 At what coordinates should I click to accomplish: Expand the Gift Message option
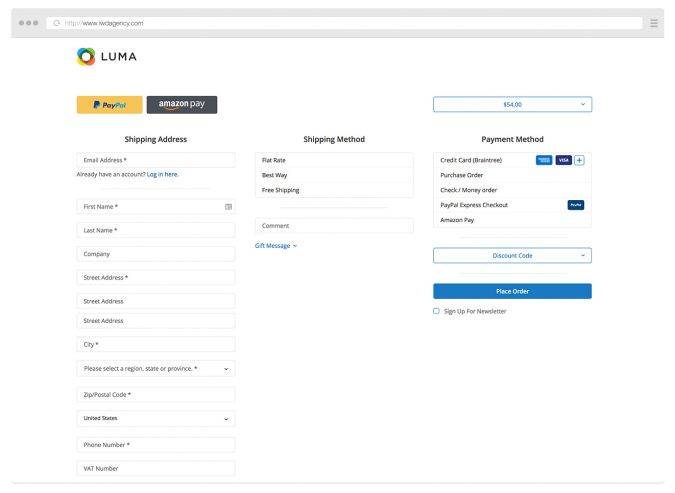tap(276, 245)
